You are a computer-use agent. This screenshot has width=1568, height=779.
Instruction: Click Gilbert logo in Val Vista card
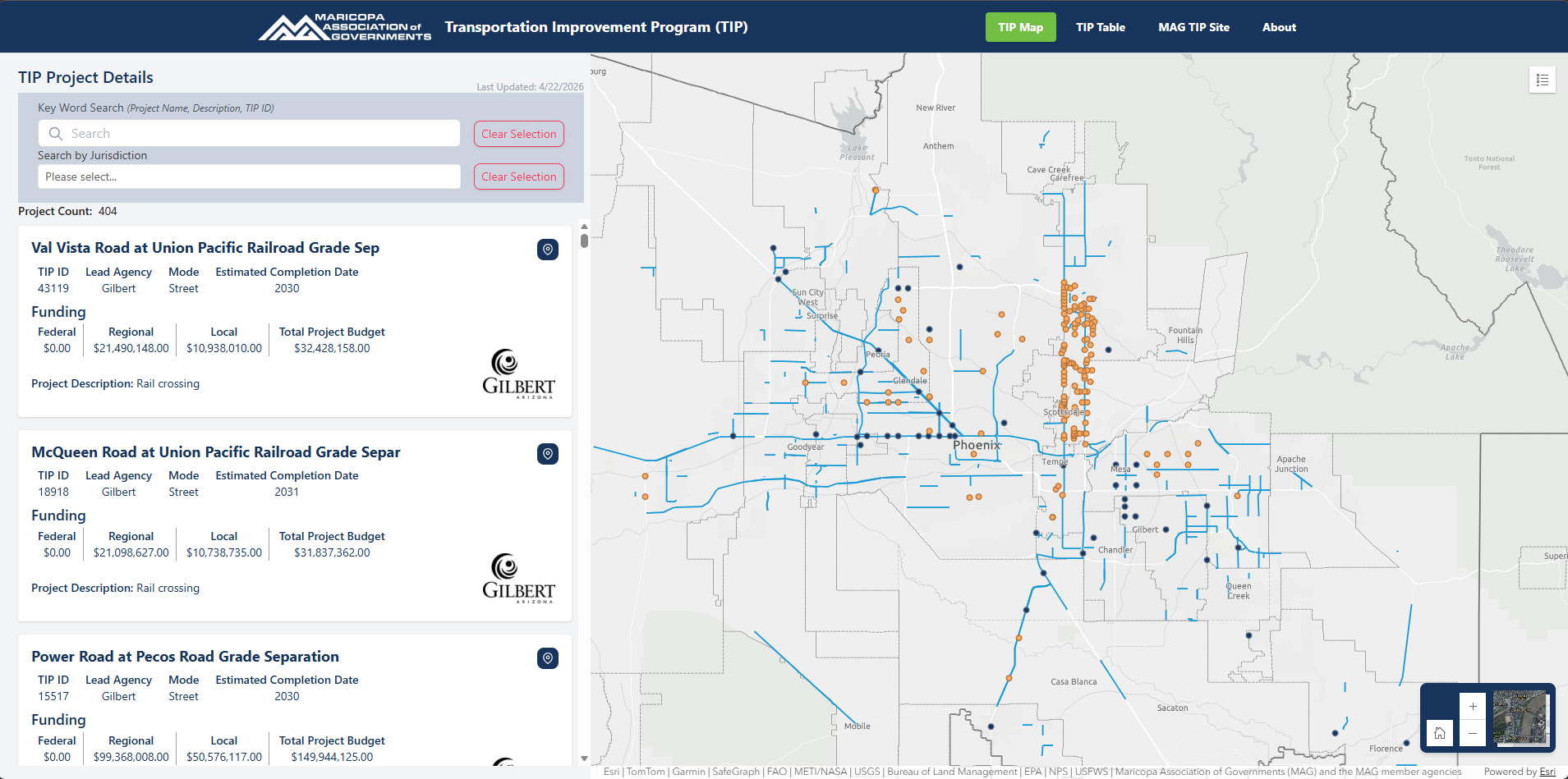[518, 374]
